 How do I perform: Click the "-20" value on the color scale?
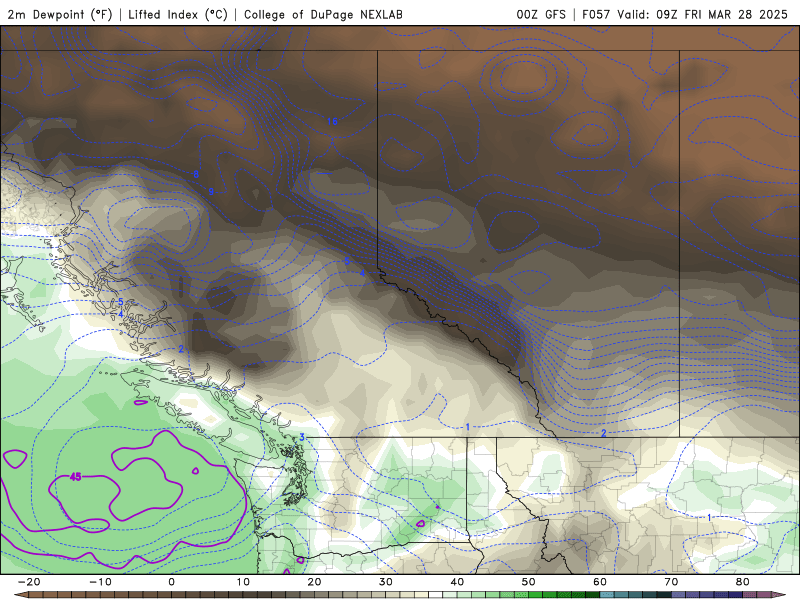[x=29, y=582]
